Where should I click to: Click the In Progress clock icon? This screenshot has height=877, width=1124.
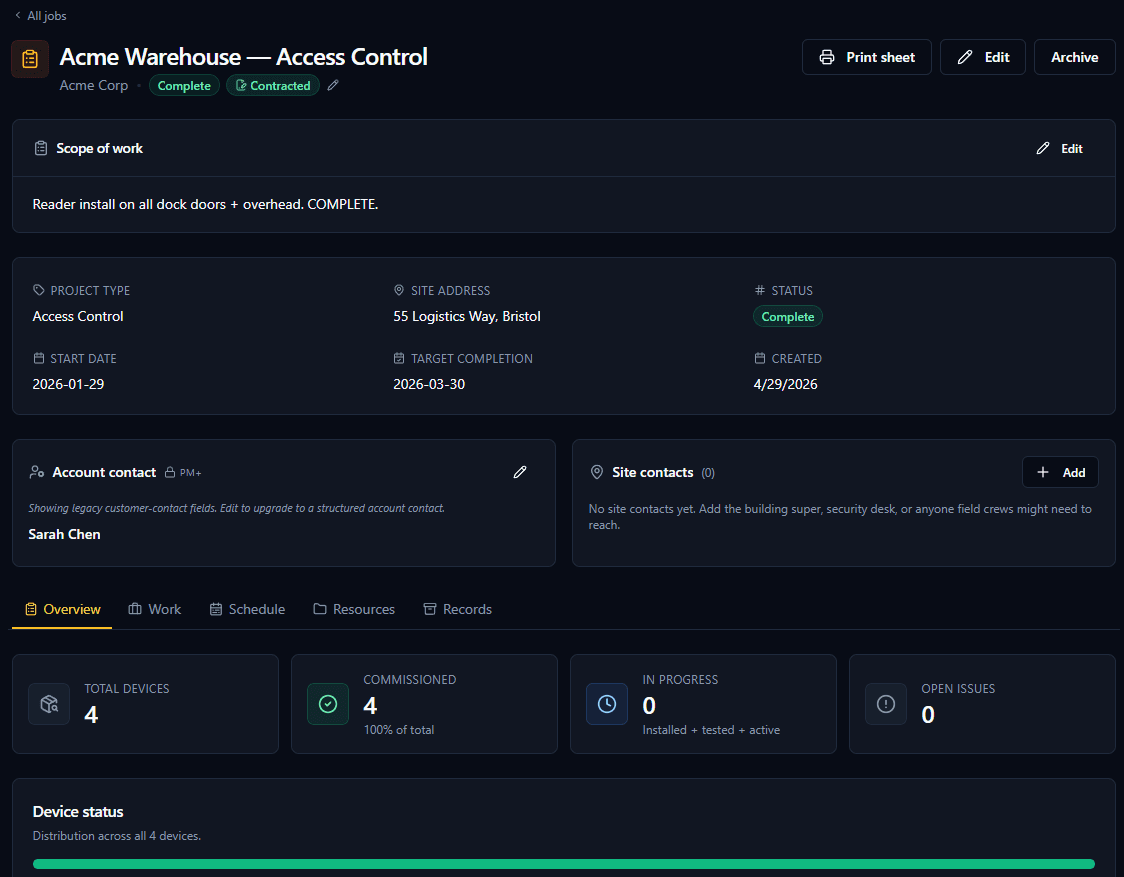coord(606,704)
